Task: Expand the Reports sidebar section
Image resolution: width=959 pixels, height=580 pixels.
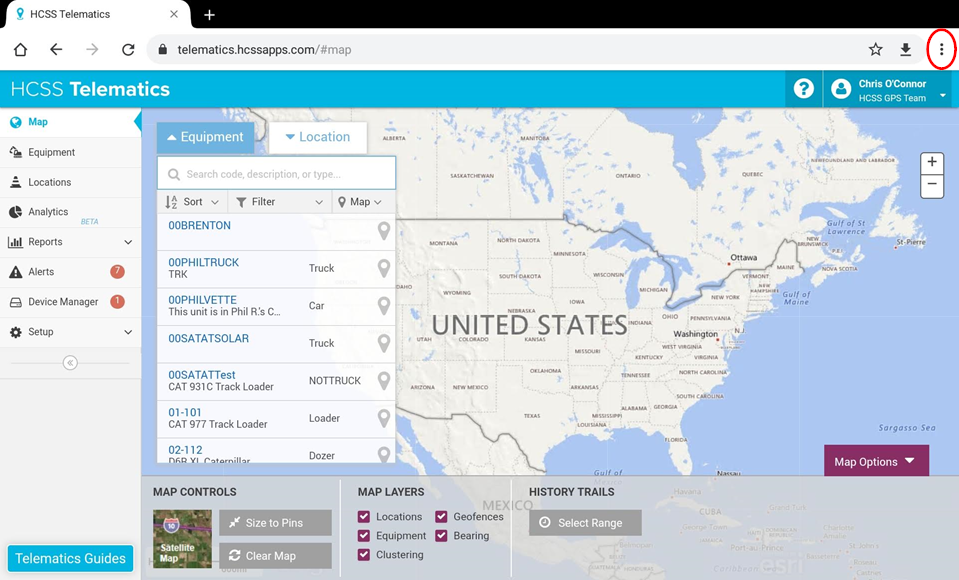Action: (x=47, y=241)
